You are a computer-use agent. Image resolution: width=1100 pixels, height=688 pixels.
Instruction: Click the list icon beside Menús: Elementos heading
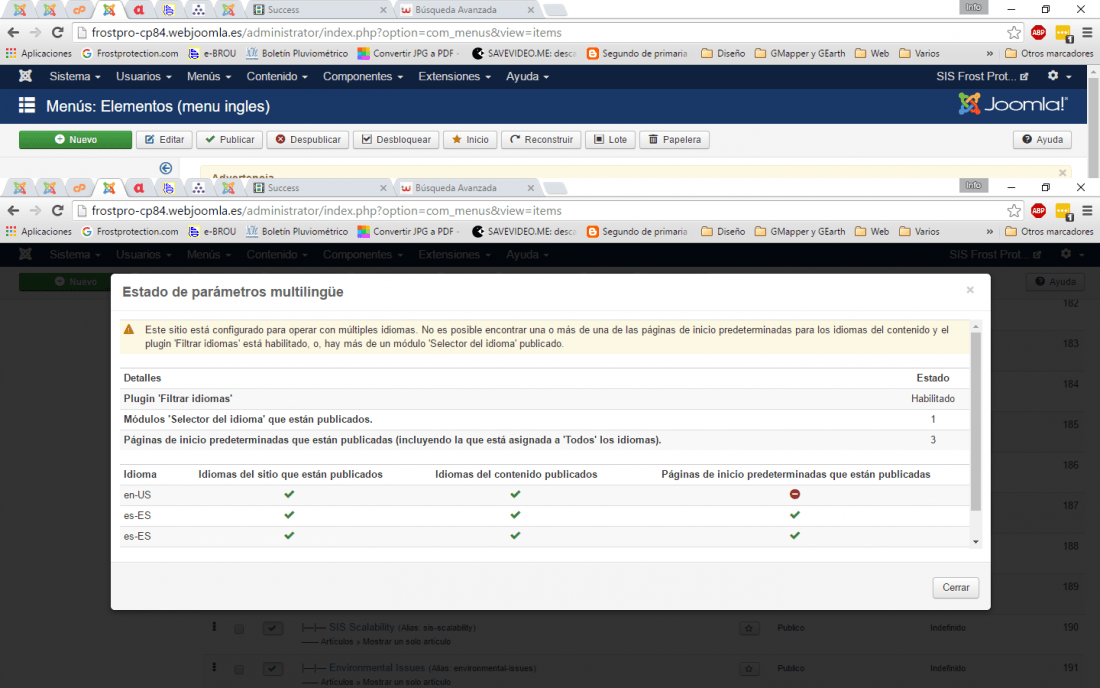(27, 105)
